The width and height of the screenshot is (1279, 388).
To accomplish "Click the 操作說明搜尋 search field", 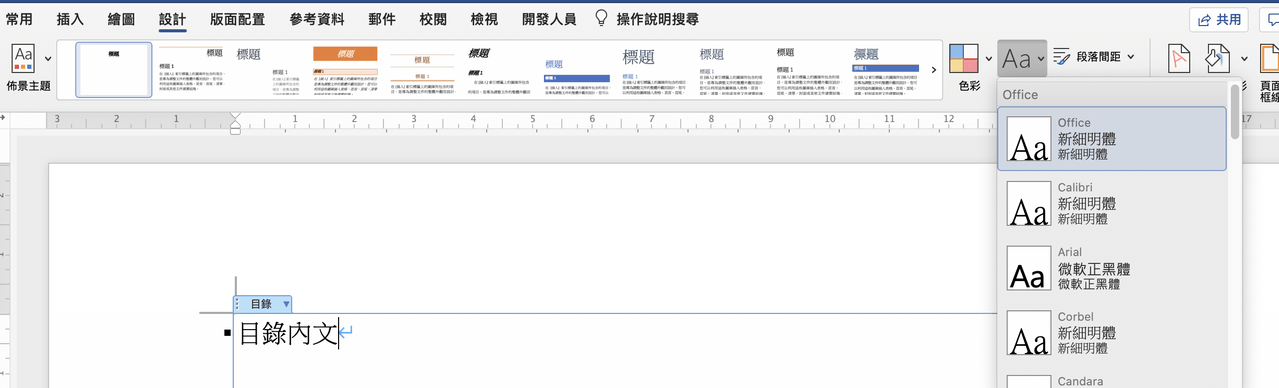I will click(x=658, y=18).
